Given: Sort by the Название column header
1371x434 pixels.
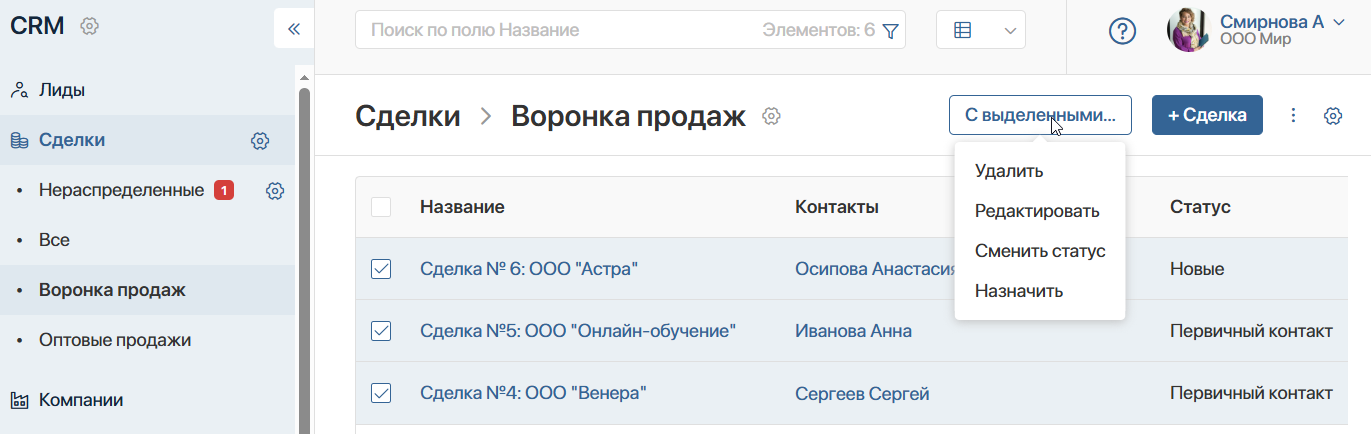Looking at the screenshot, I should click(x=462, y=207).
